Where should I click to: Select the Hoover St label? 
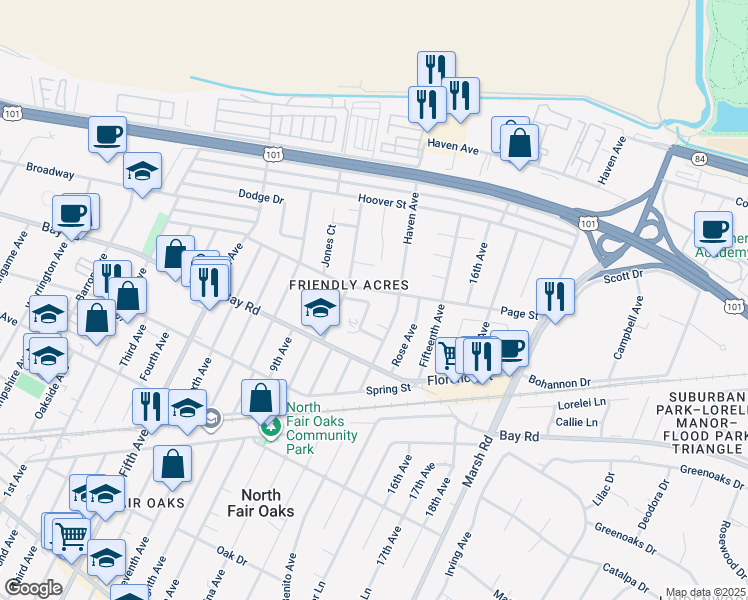coord(383,201)
